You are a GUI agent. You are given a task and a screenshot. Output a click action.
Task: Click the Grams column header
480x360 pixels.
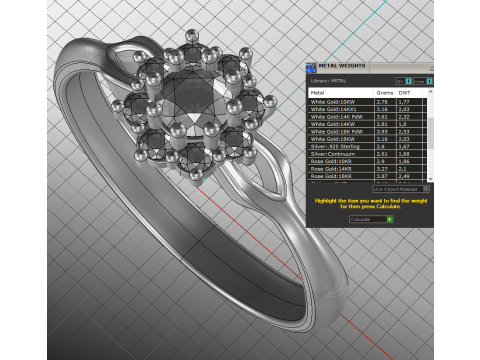pyautogui.click(x=385, y=93)
